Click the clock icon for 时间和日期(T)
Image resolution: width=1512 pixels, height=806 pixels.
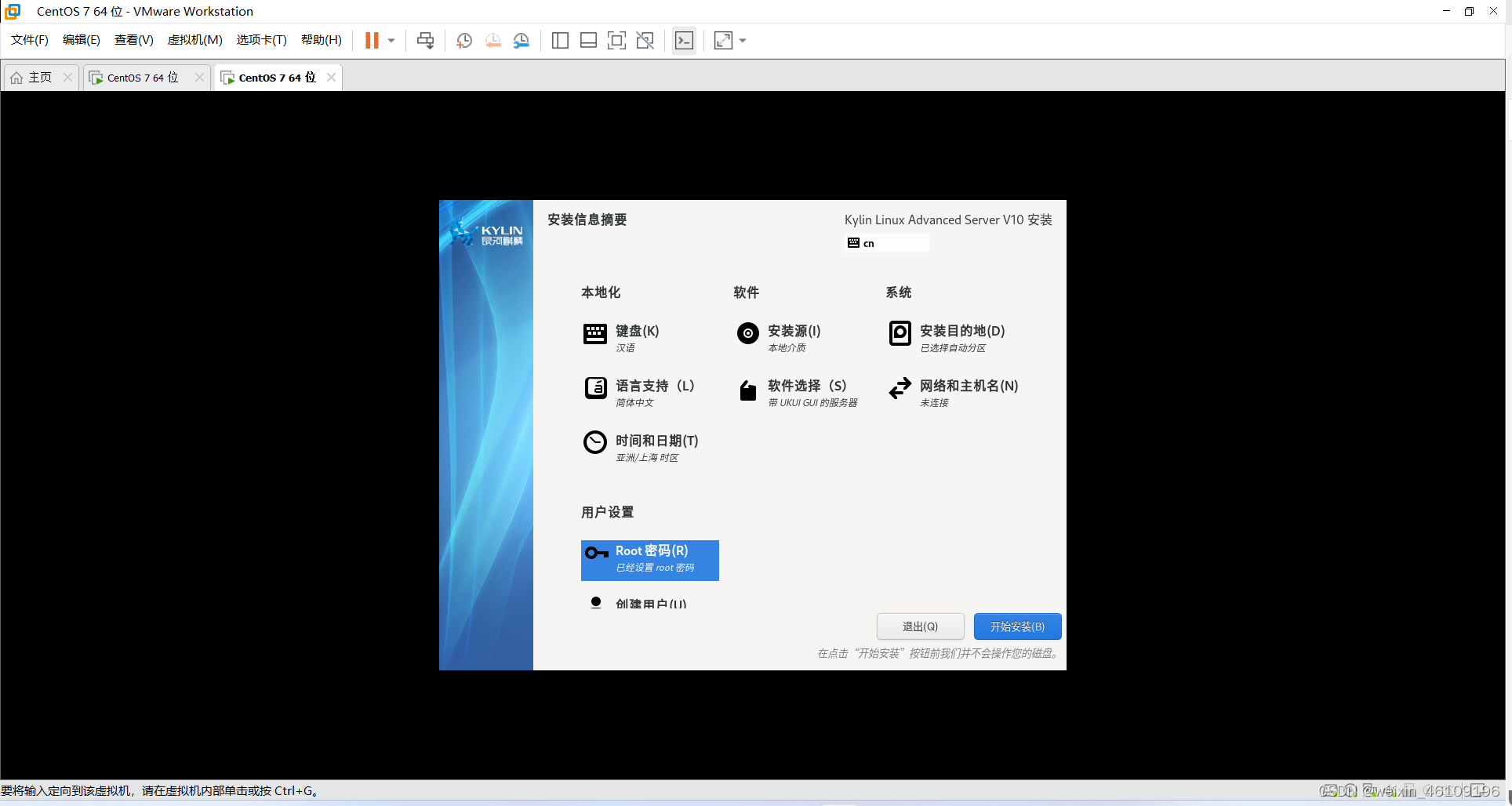pos(595,442)
